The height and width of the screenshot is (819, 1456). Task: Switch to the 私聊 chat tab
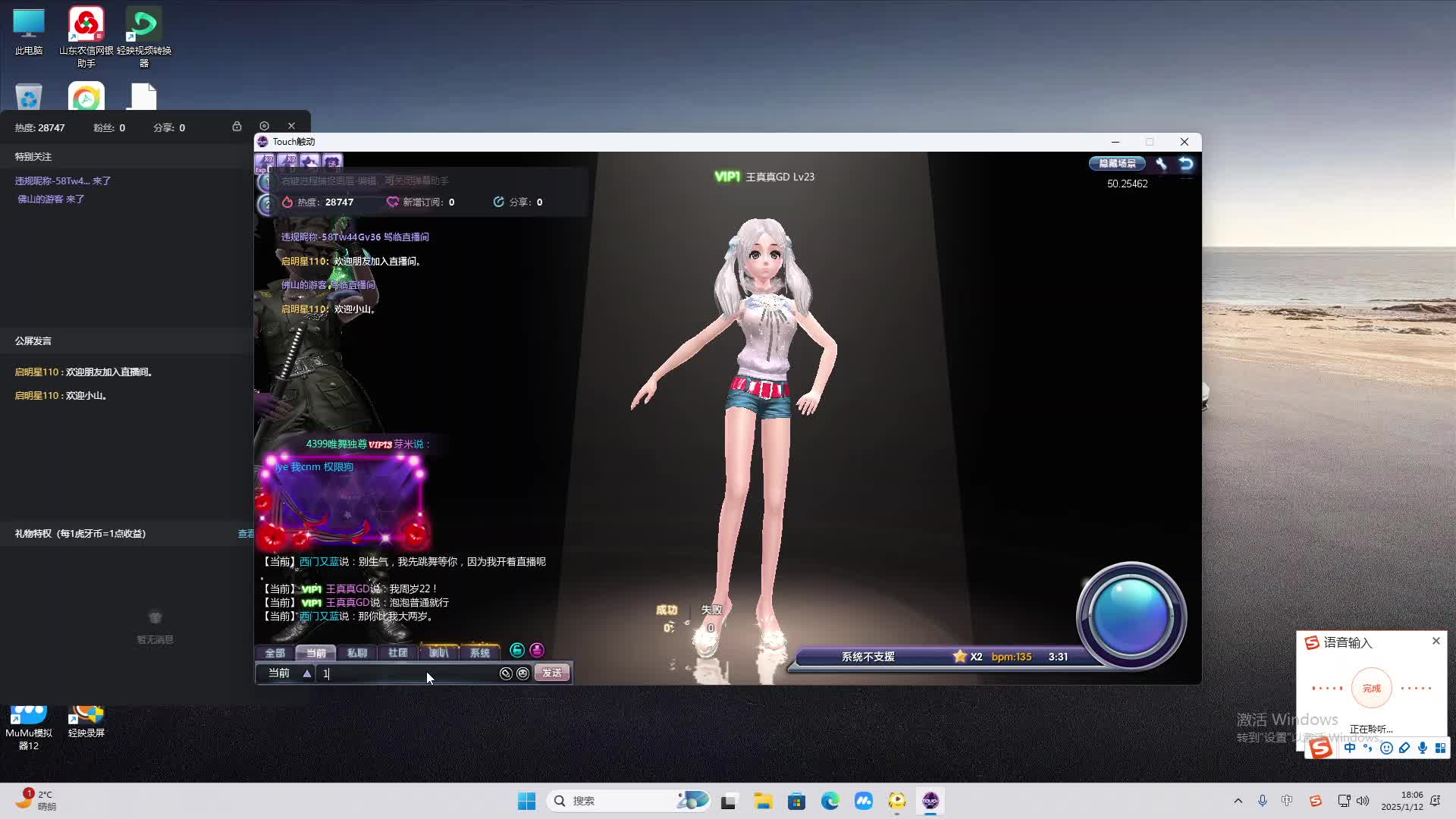click(356, 653)
